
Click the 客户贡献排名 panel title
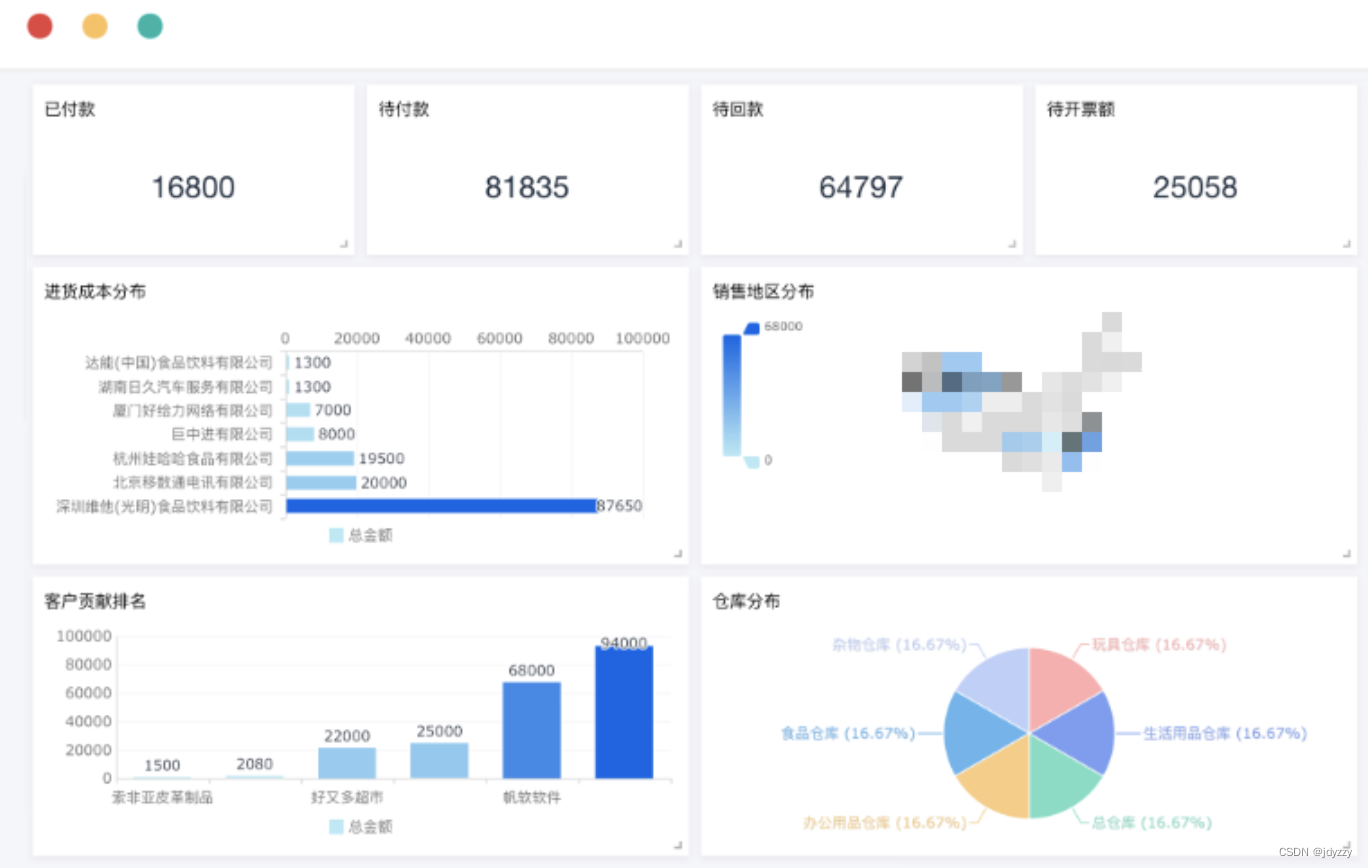(95, 602)
